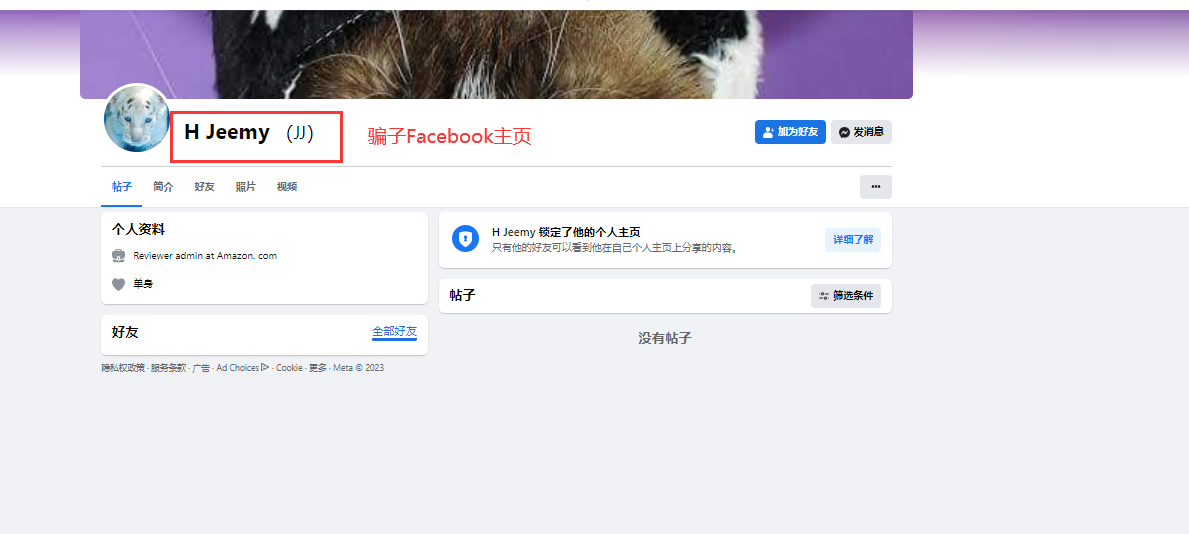Screen dimensions: 1189x534
Task: Open the 服务条款 footer link
Action: (x=168, y=368)
